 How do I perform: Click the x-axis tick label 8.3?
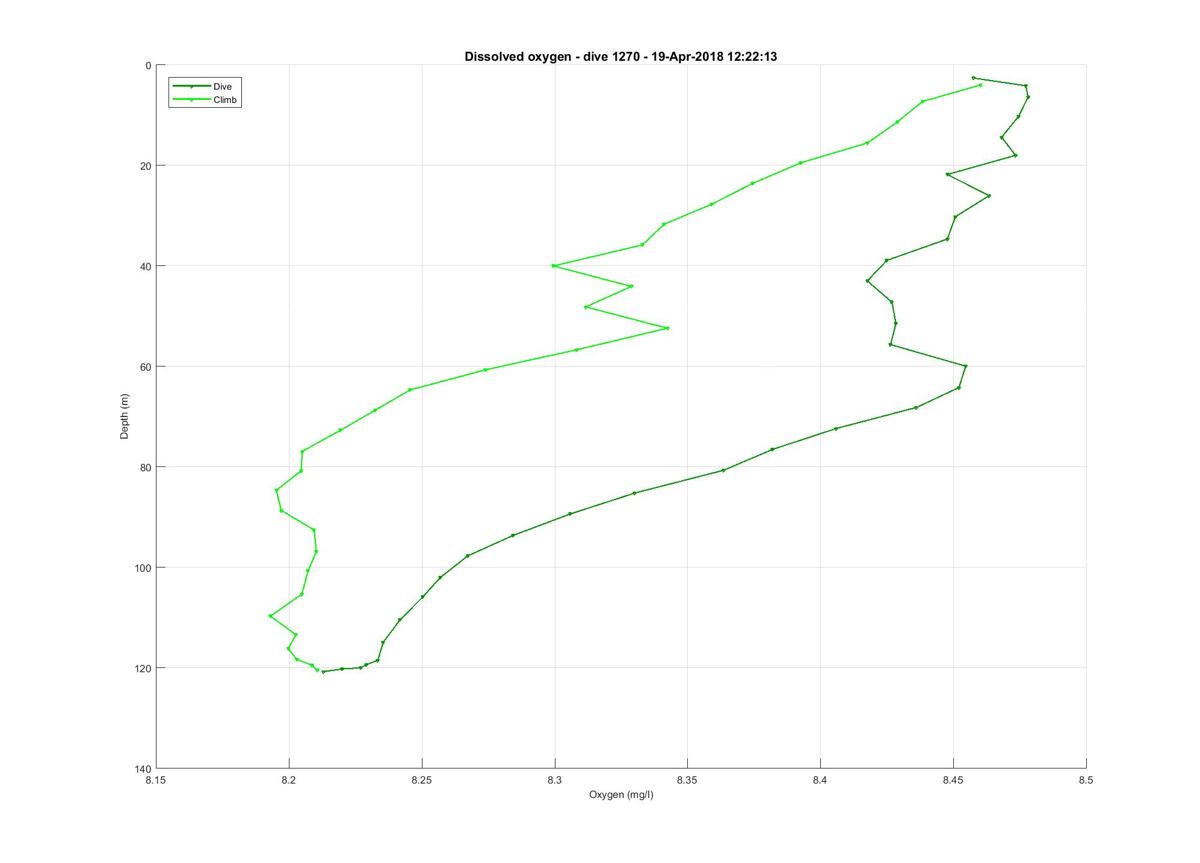point(555,779)
